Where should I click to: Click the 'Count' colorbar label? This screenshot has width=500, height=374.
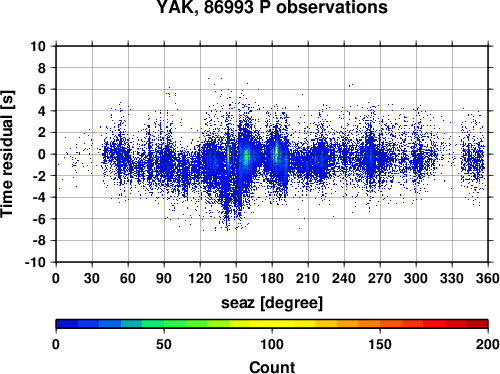tap(272, 367)
